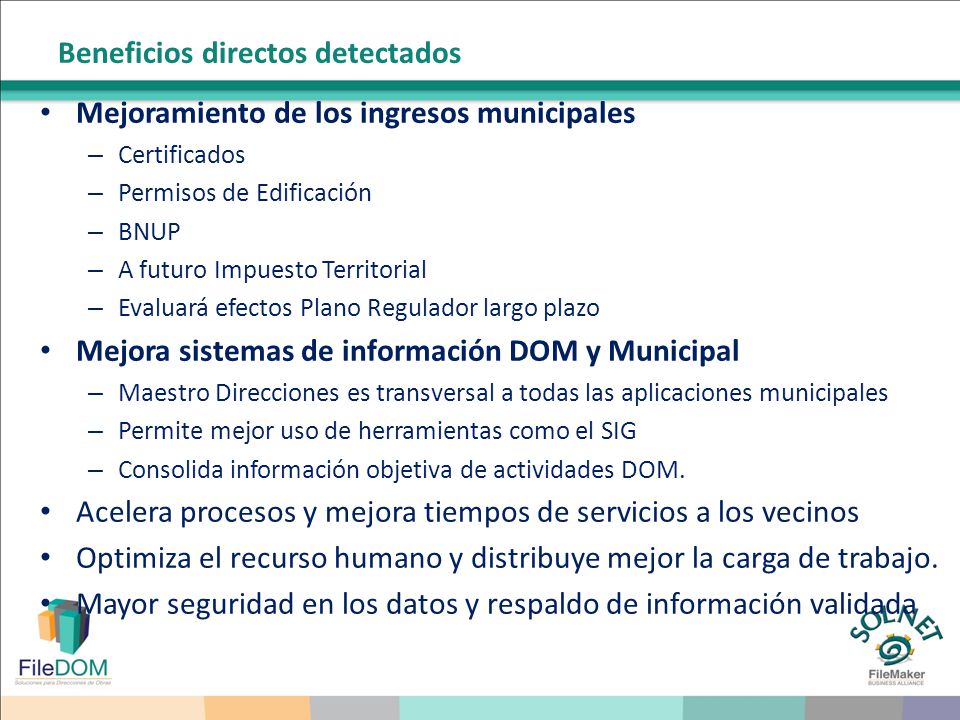Select the title 'Beneficios directos detectados'

260,53
